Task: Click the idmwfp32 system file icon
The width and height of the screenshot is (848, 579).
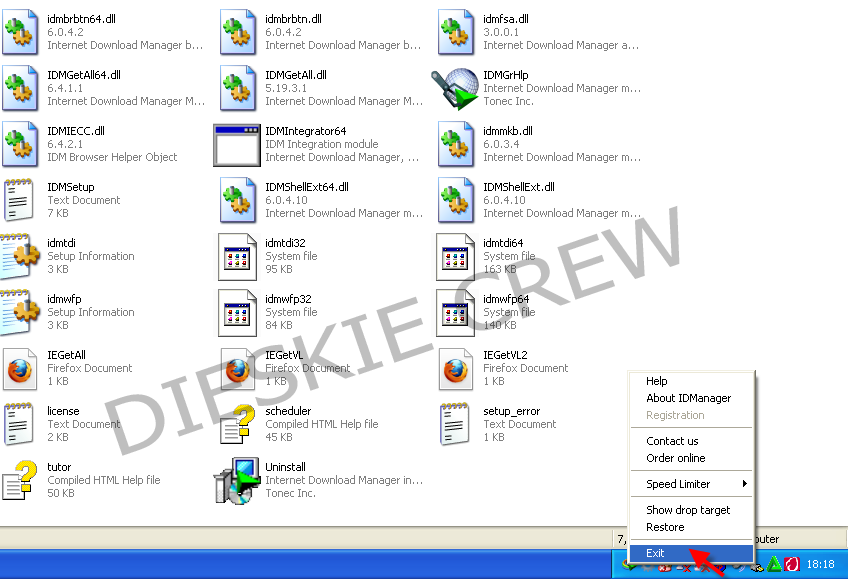Action: pyautogui.click(x=237, y=313)
